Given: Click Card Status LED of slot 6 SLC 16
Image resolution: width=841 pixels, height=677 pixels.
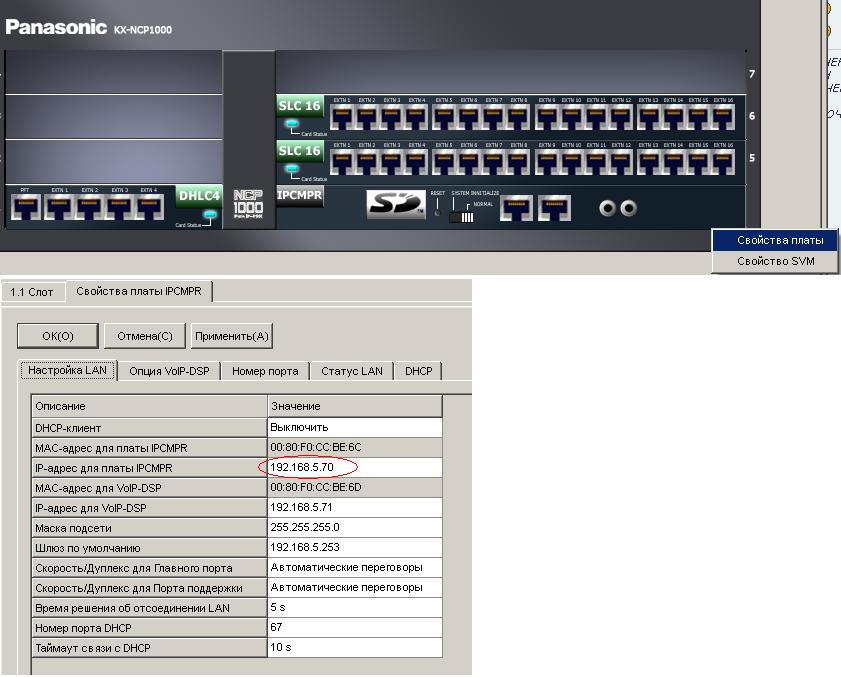Looking at the screenshot, I should click(x=292, y=124).
